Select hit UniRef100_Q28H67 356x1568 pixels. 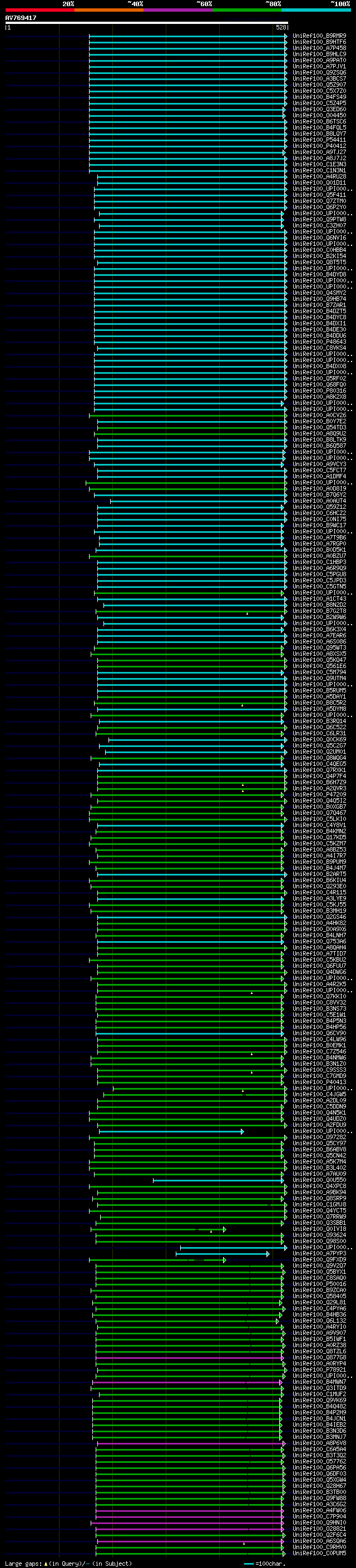pos(319,1486)
